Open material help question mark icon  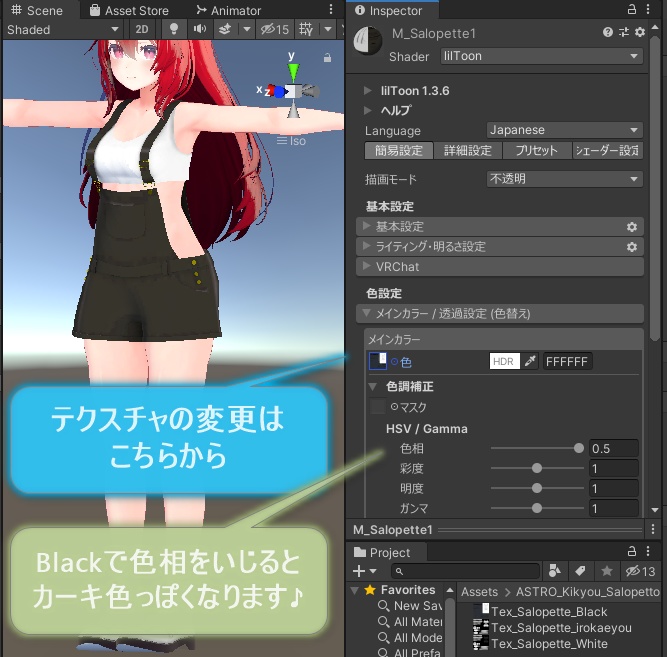(607, 32)
